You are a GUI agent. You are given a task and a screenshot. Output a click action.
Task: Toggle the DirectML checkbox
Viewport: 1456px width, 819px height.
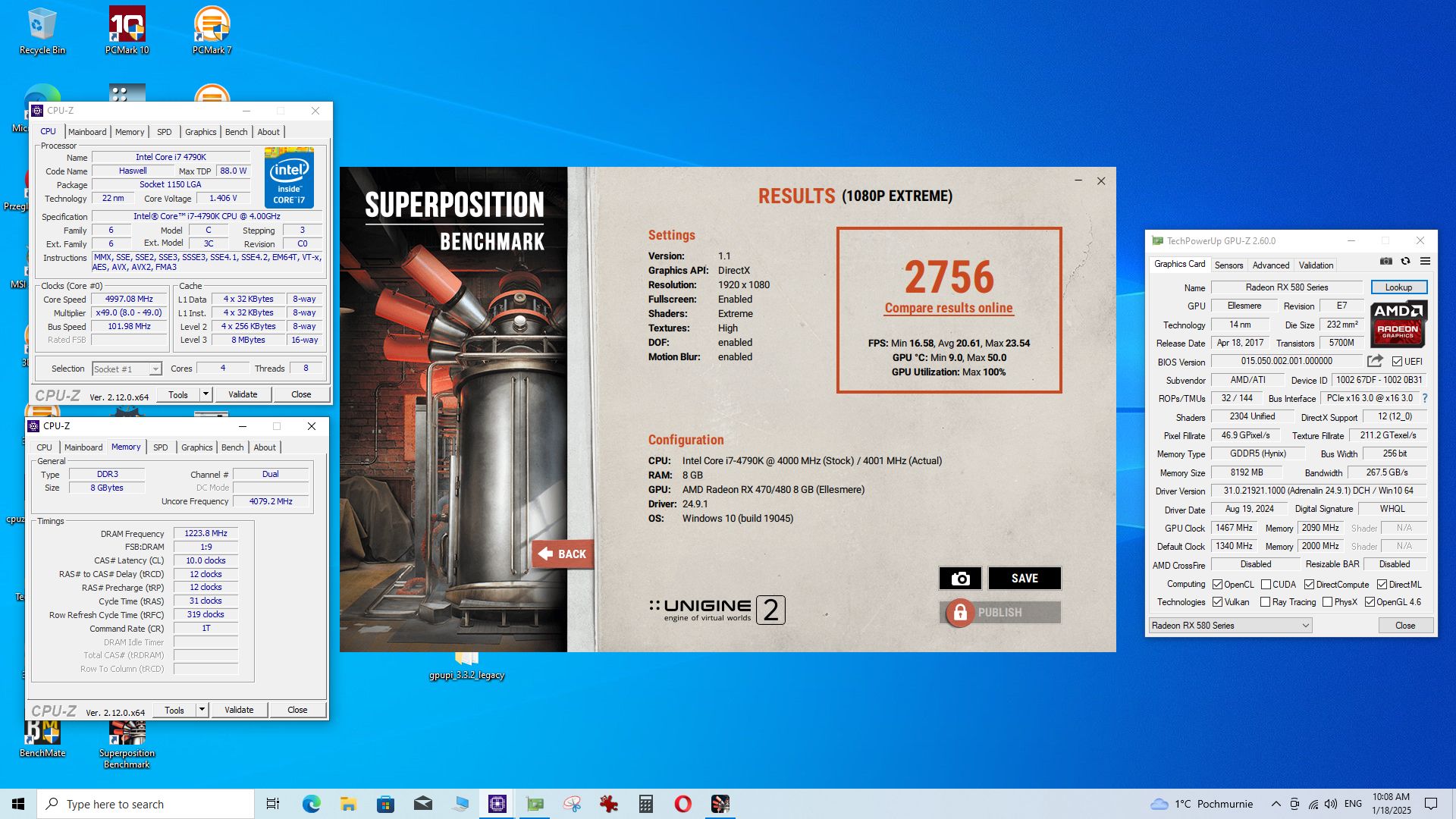1382,585
